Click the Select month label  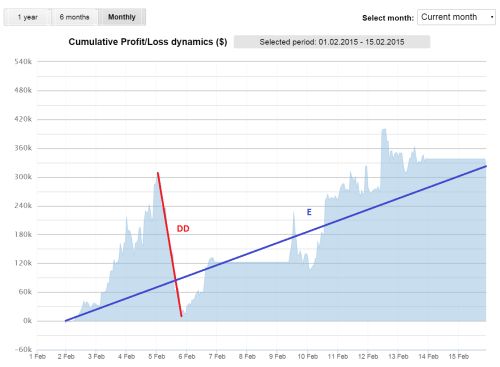[x=388, y=18]
